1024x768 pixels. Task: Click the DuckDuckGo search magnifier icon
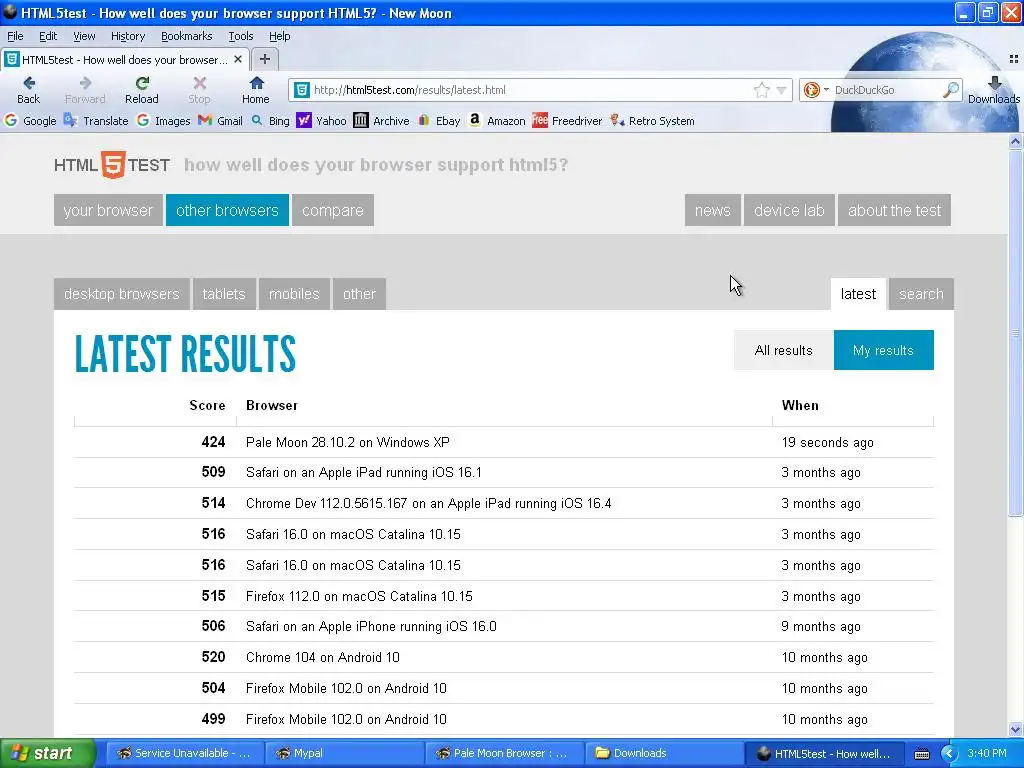[951, 89]
